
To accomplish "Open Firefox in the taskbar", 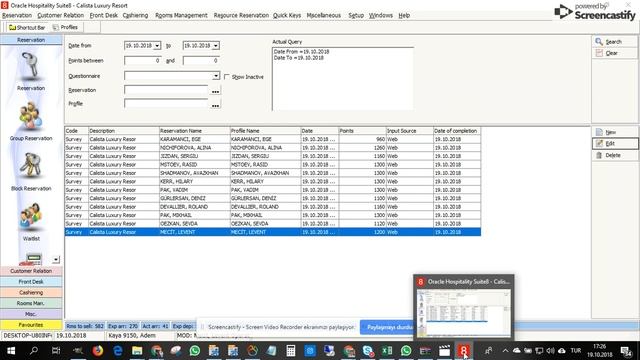I will [x=98, y=351].
